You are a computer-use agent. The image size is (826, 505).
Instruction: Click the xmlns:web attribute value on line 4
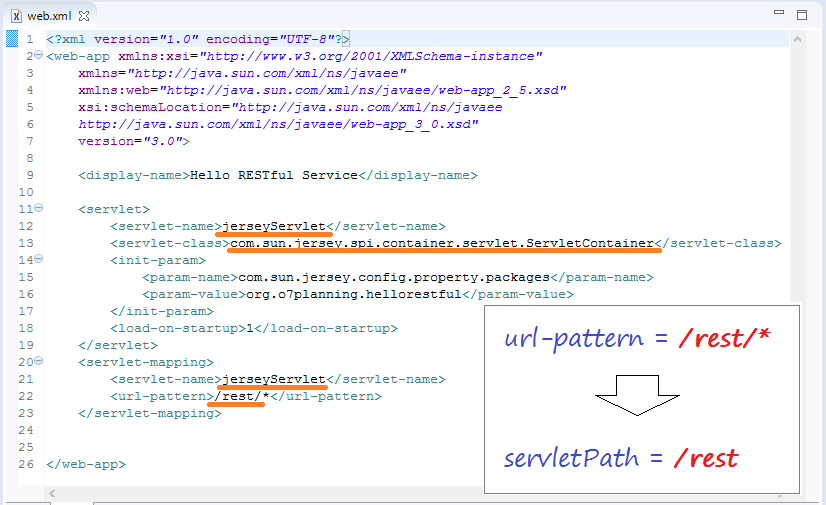point(363,91)
